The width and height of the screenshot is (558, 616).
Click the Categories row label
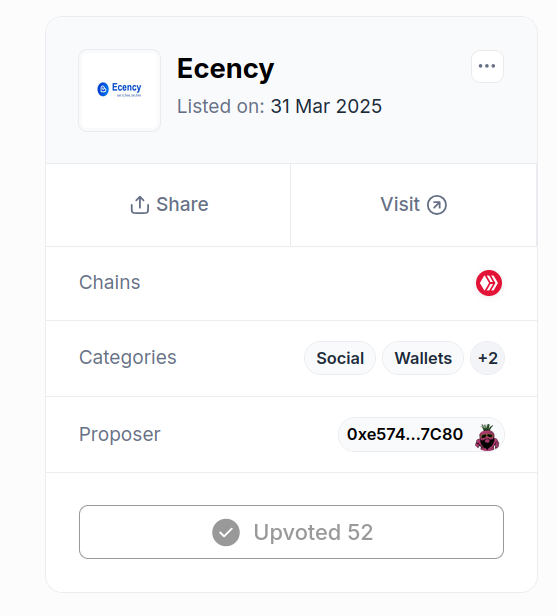[128, 358]
